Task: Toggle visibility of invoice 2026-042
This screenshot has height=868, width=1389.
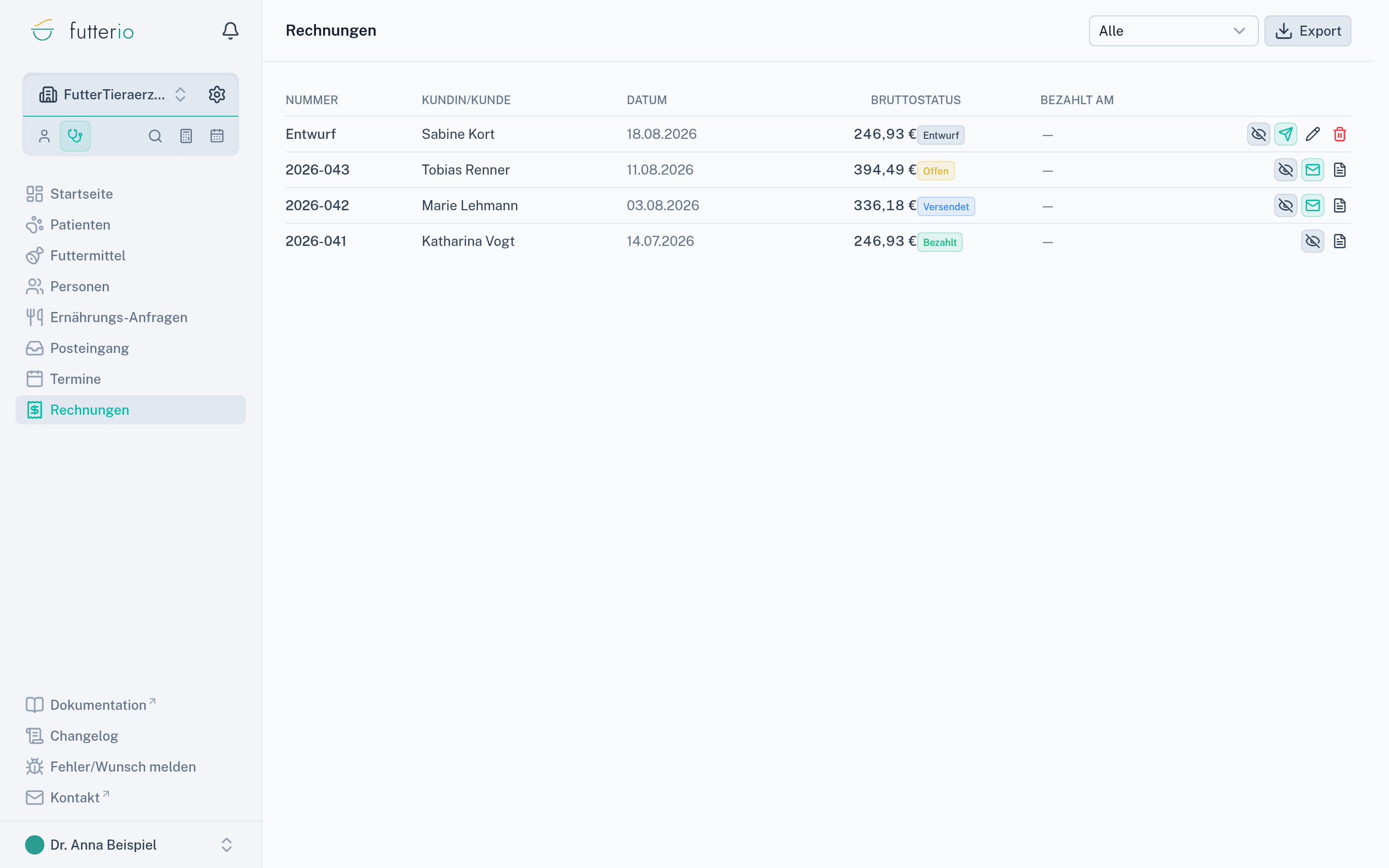Action: point(1285,205)
